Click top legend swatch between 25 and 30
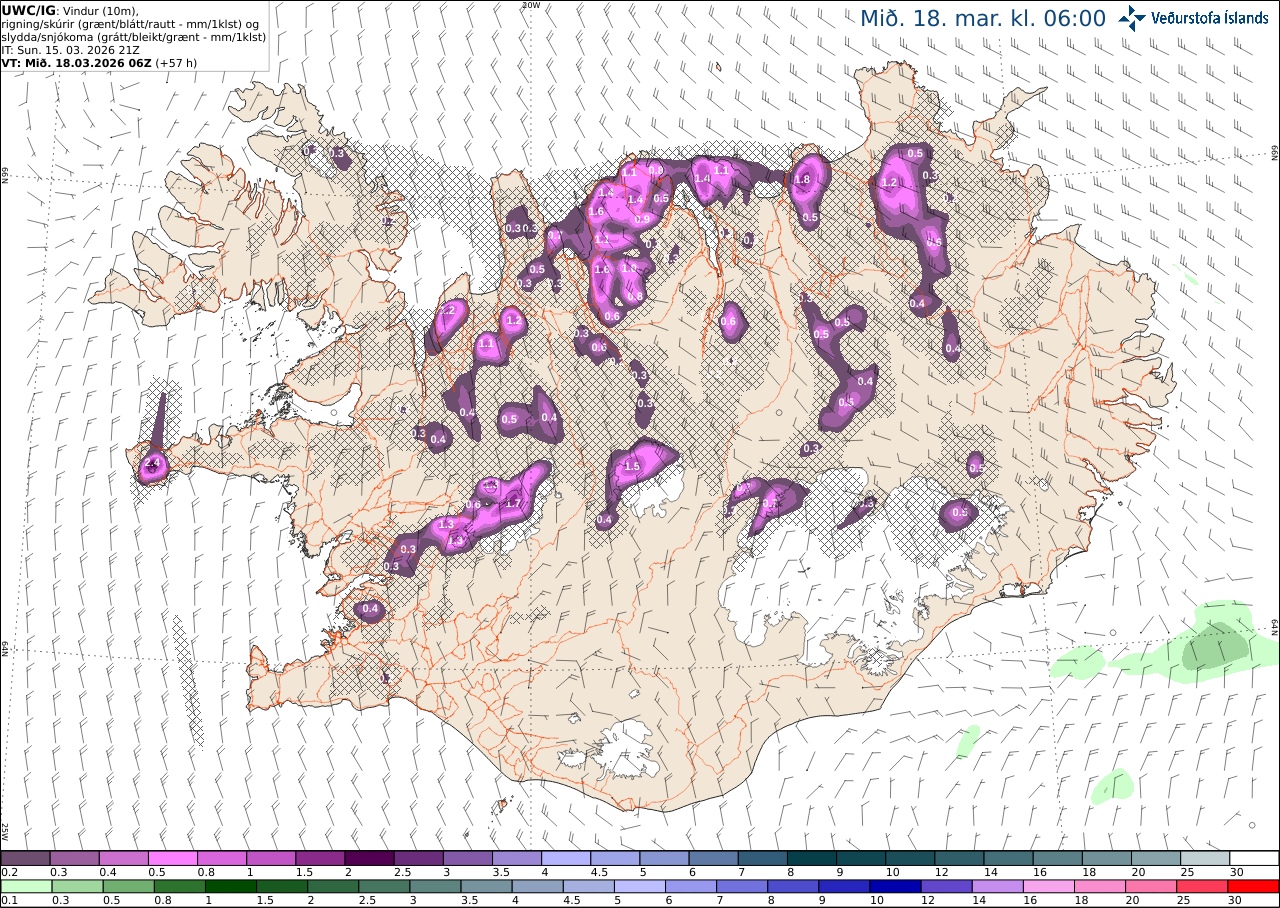This screenshot has width=1280, height=908. pyautogui.click(x=1205, y=858)
